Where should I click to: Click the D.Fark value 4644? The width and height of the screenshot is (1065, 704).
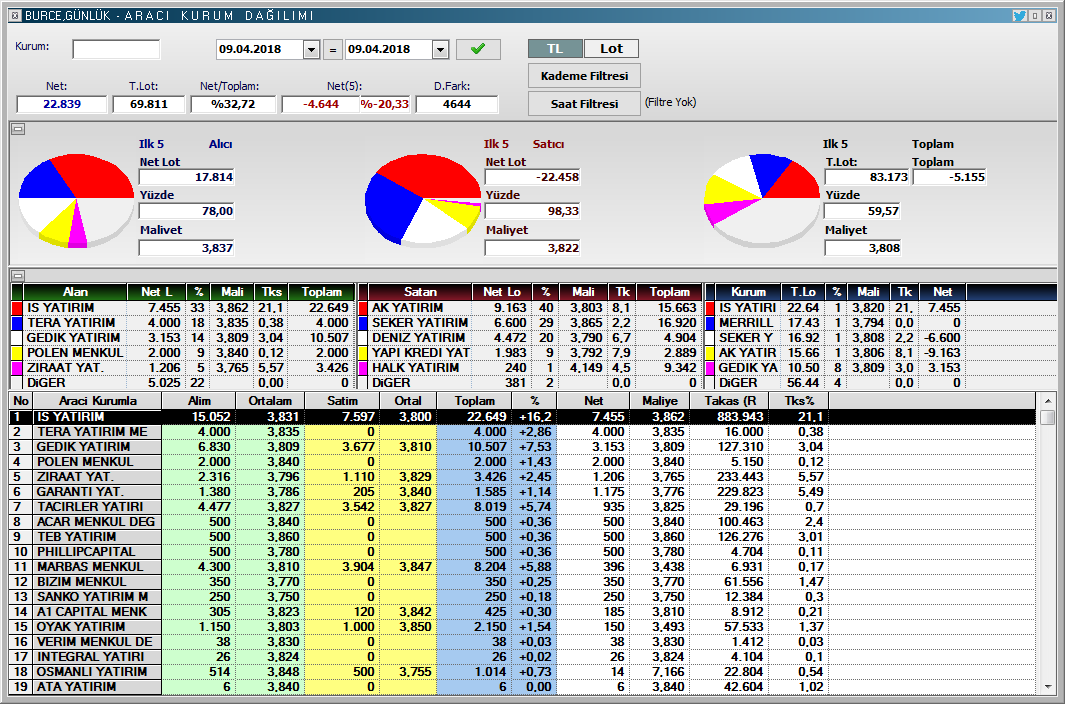point(456,104)
